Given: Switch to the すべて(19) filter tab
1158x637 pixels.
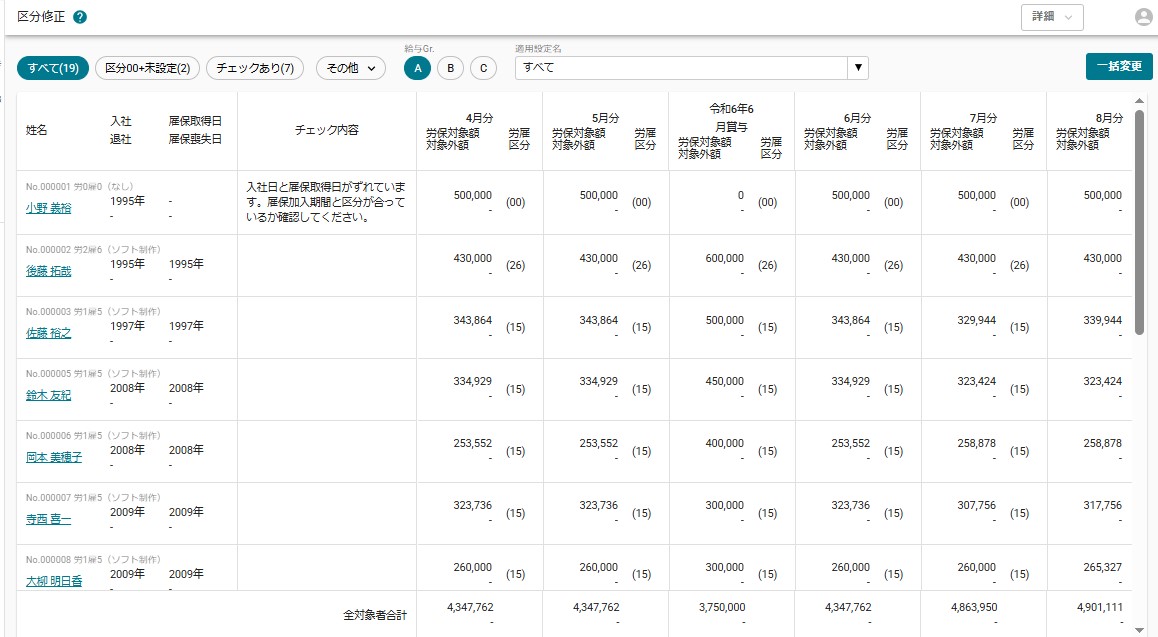Looking at the screenshot, I should tap(53, 68).
